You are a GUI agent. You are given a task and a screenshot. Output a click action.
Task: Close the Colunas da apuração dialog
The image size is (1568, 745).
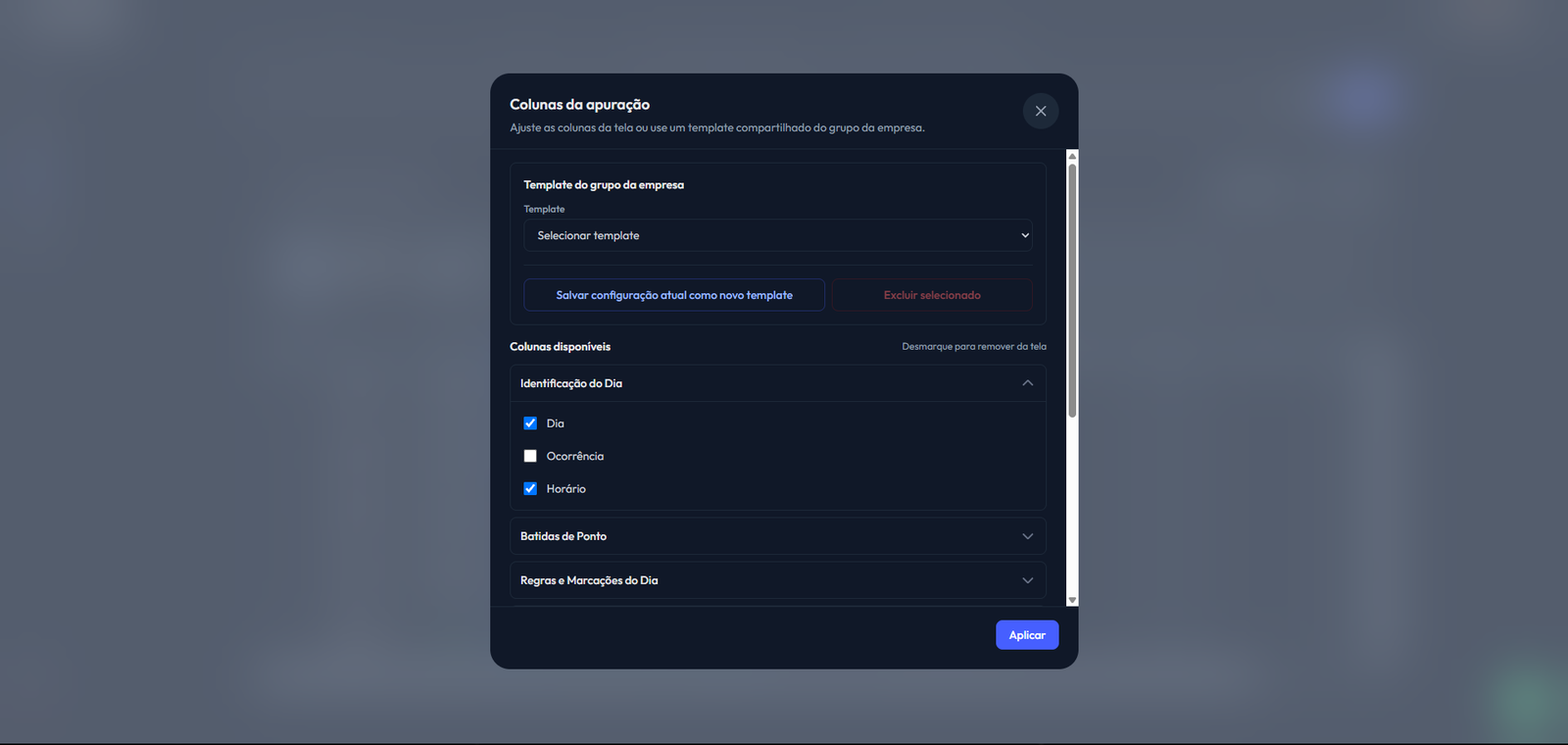1041,111
